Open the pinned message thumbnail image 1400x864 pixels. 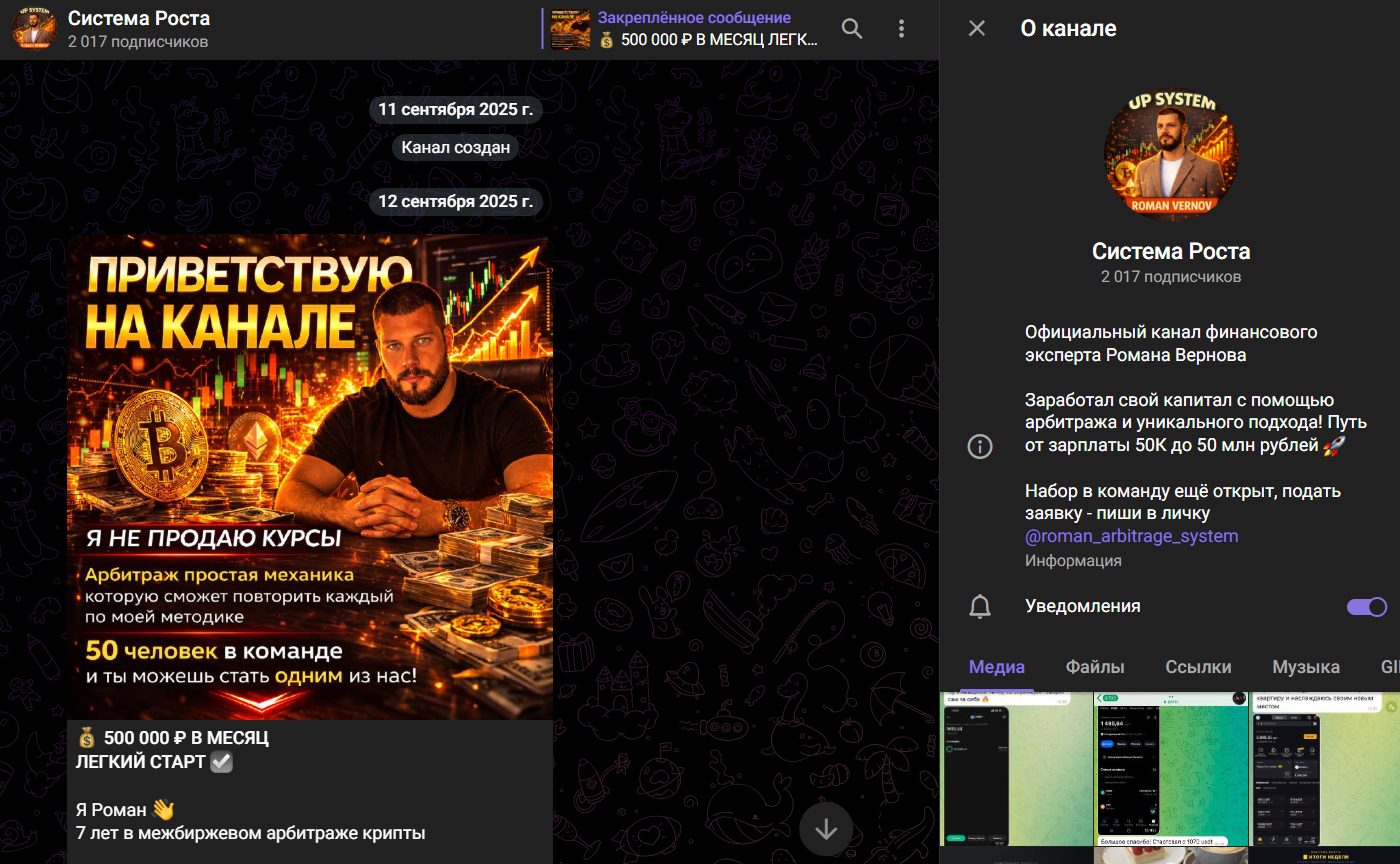570,29
